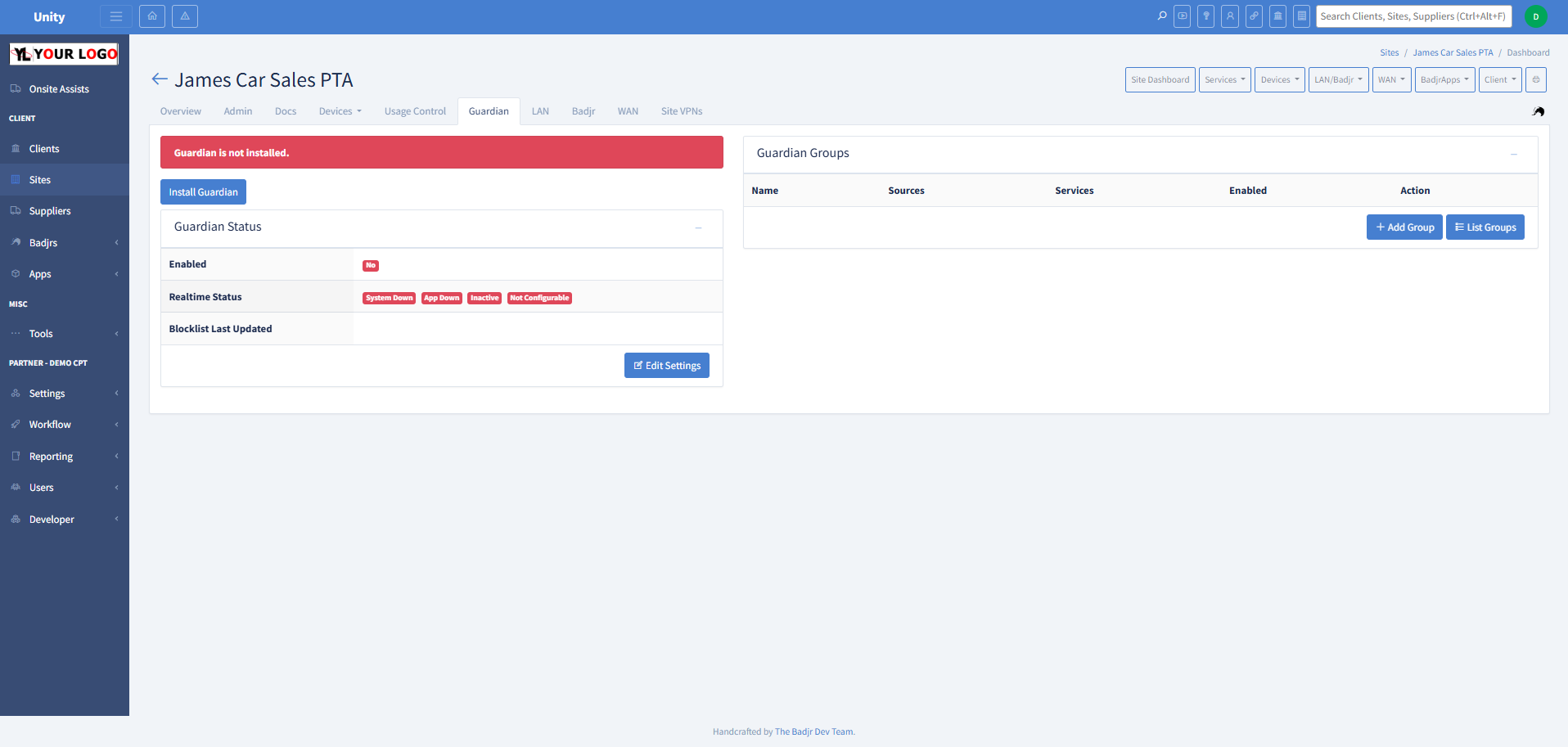
Task: Toggle the hamburger sidebar menu button
Action: (x=116, y=16)
